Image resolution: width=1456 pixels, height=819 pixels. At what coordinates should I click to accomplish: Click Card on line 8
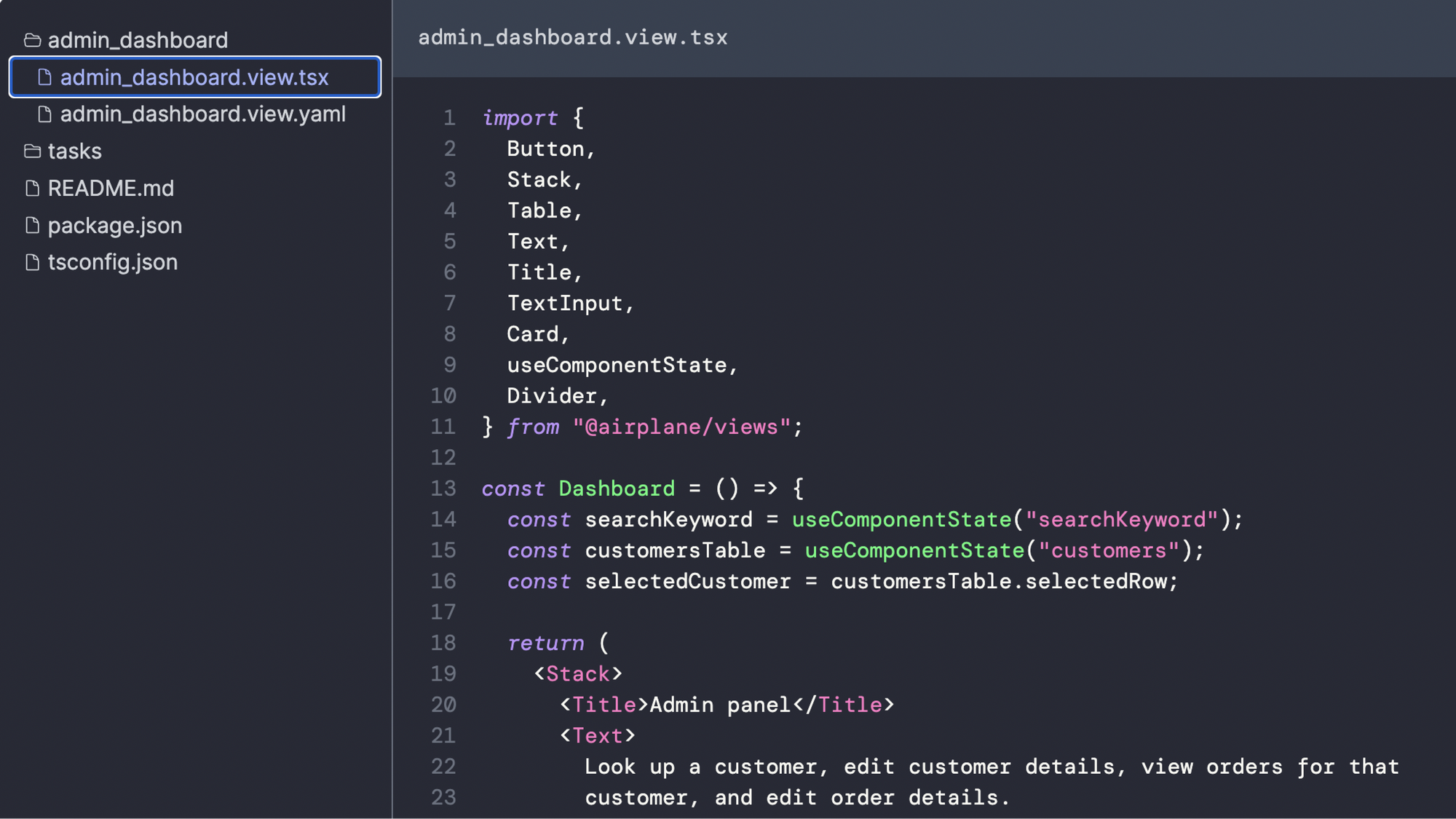point(533,333)
